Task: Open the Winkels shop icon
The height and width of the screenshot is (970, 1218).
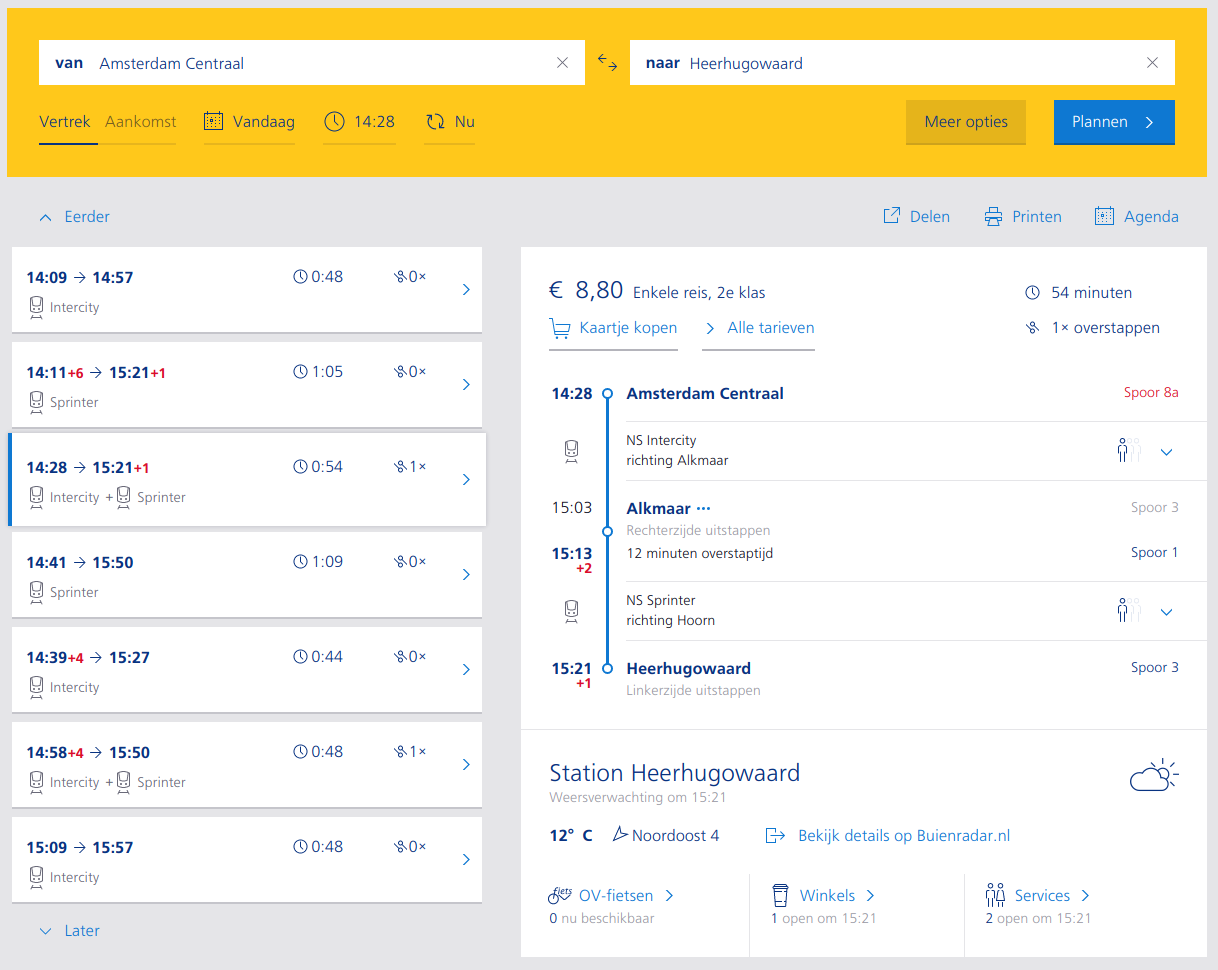Action: pos(781,895)
